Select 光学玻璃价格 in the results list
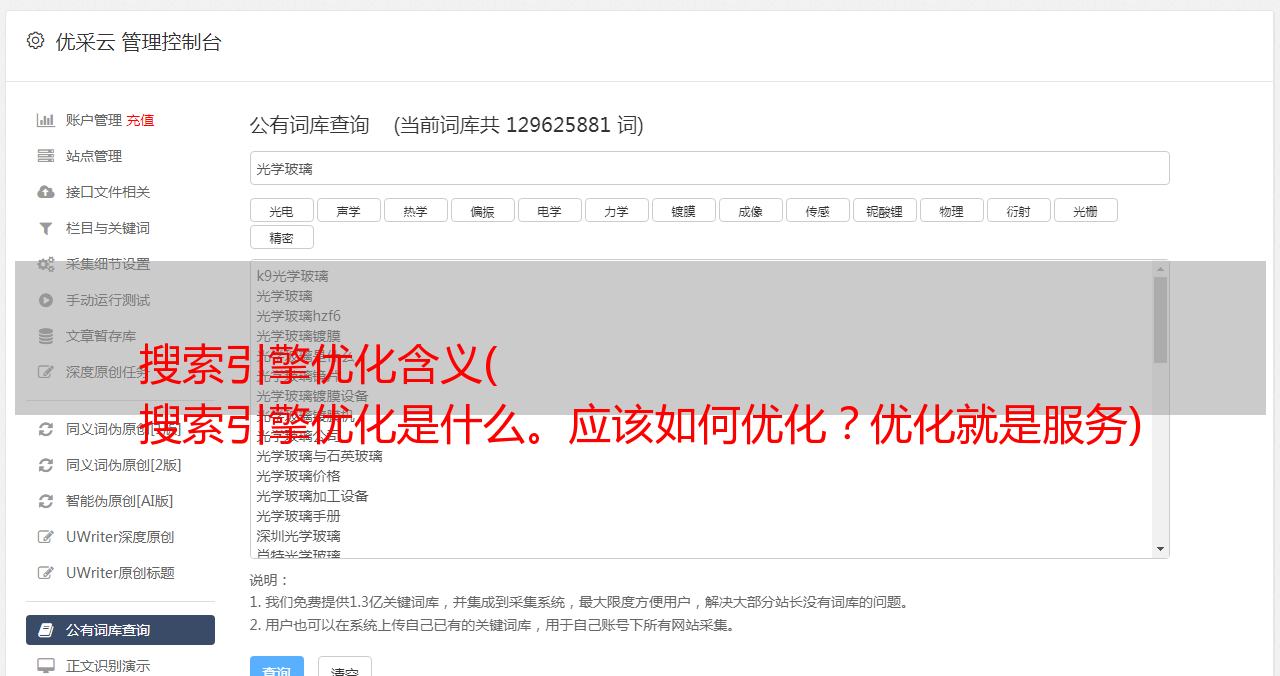The width and height of the screenshot is (1280, 676). click(x=298, y=476)
